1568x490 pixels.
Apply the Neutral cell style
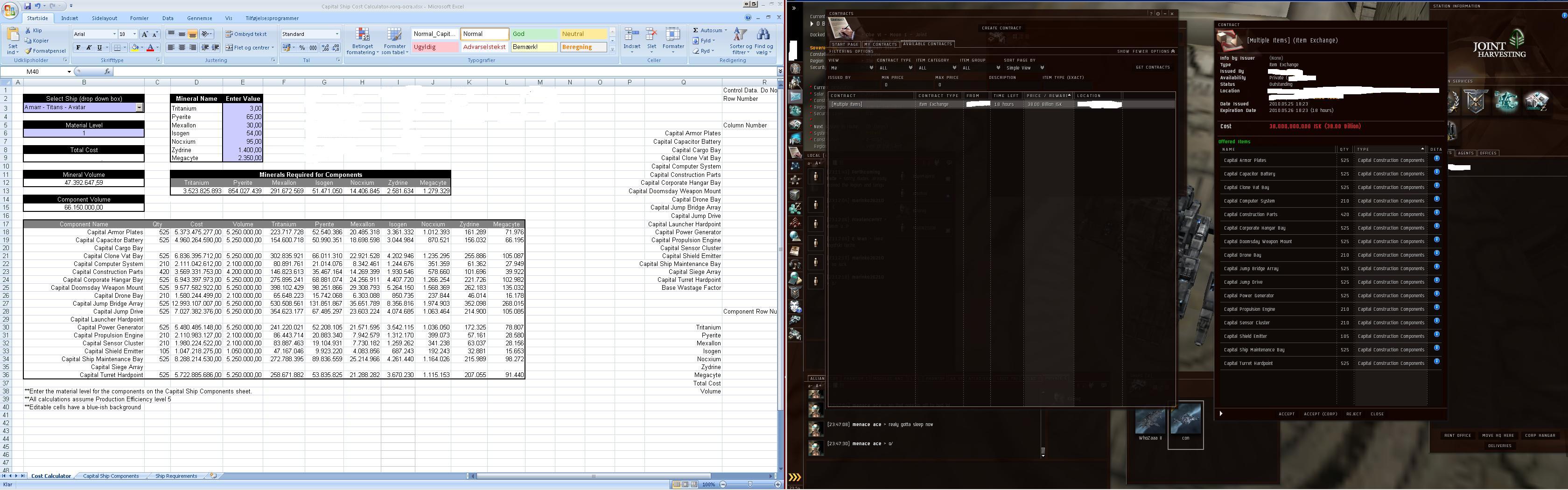(x=584, y=34)
